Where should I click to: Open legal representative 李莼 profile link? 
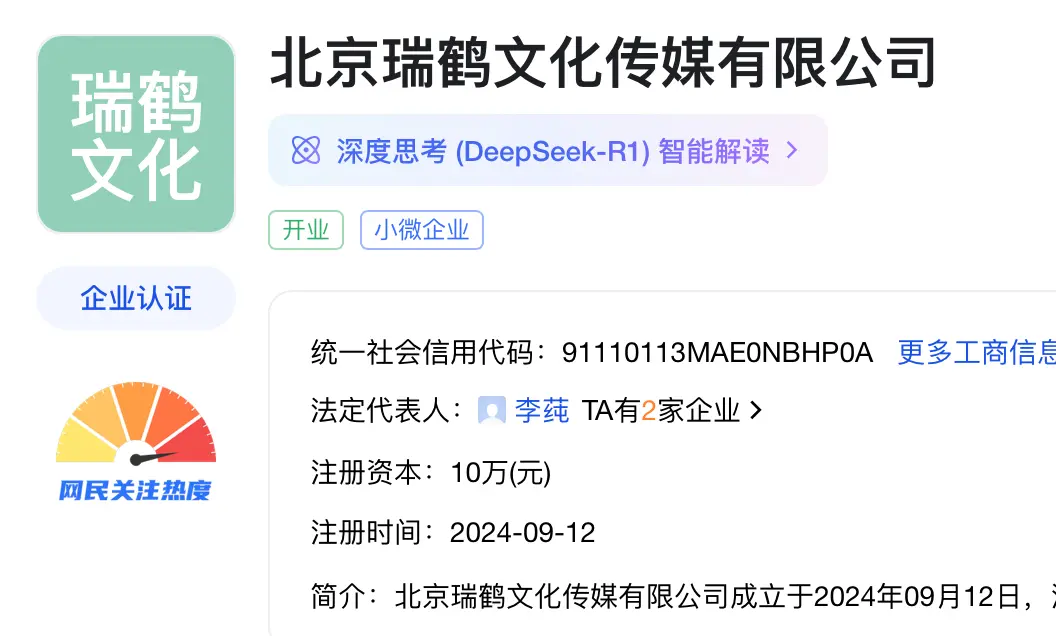[542, 410]
